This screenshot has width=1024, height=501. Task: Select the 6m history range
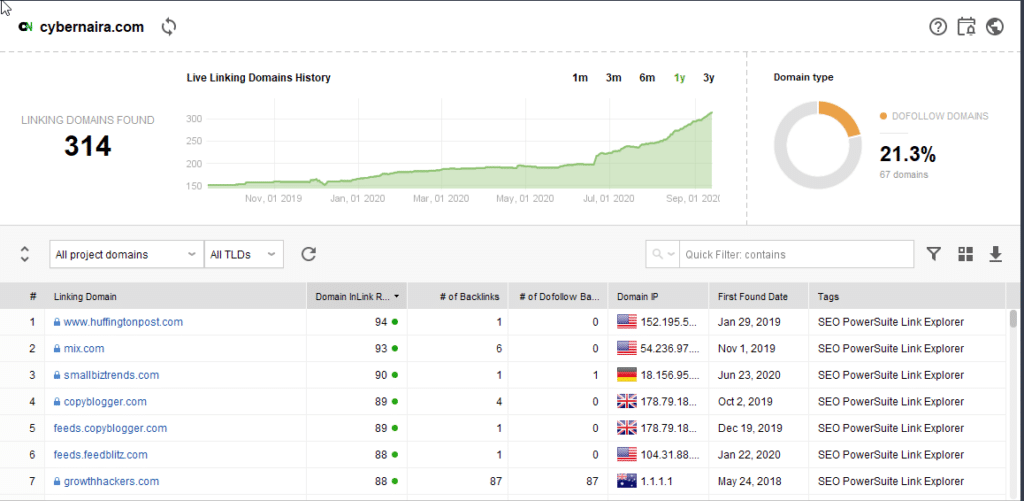pos(647,78)
